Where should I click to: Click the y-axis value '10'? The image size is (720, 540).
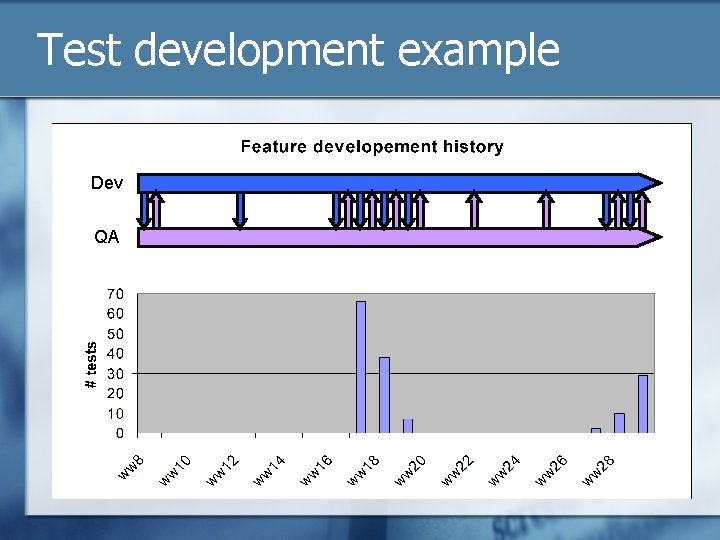(x=115, y=414)
